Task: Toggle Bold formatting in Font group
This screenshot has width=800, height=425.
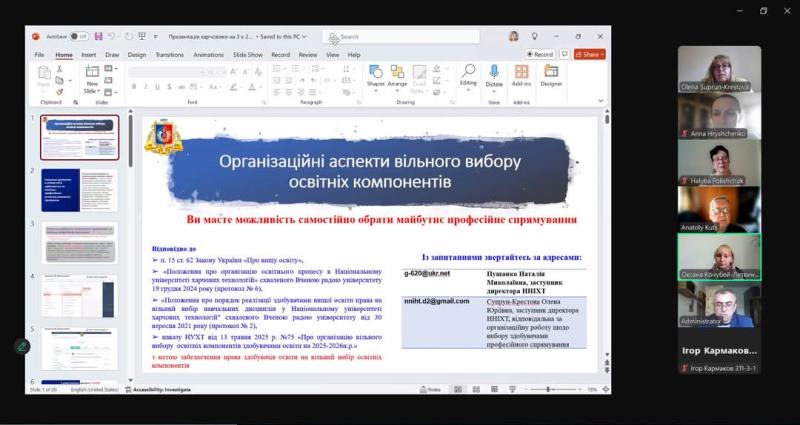Action: click(x=134, y=87)
